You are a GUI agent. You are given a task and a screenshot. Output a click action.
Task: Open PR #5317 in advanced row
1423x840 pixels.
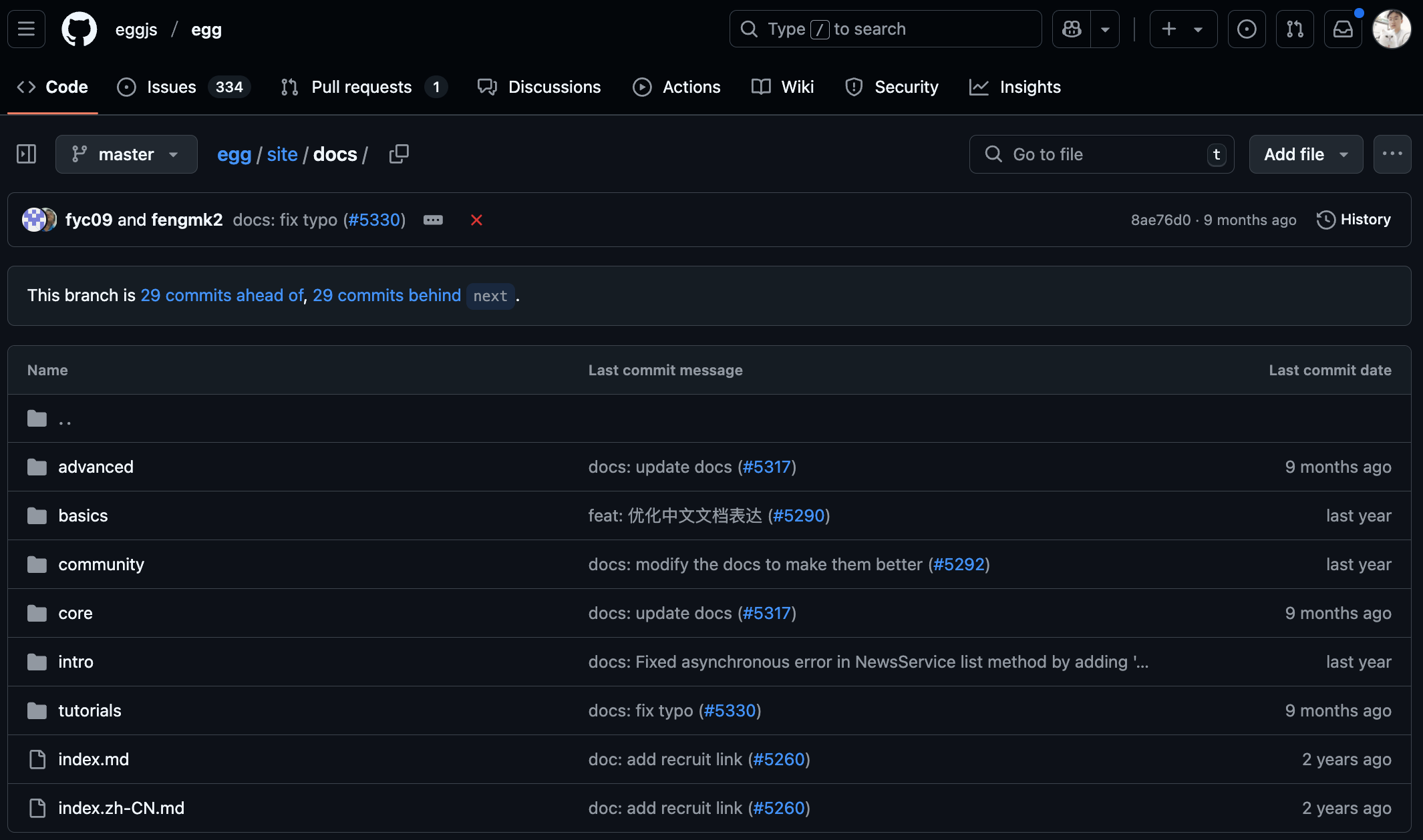point(767,467)
